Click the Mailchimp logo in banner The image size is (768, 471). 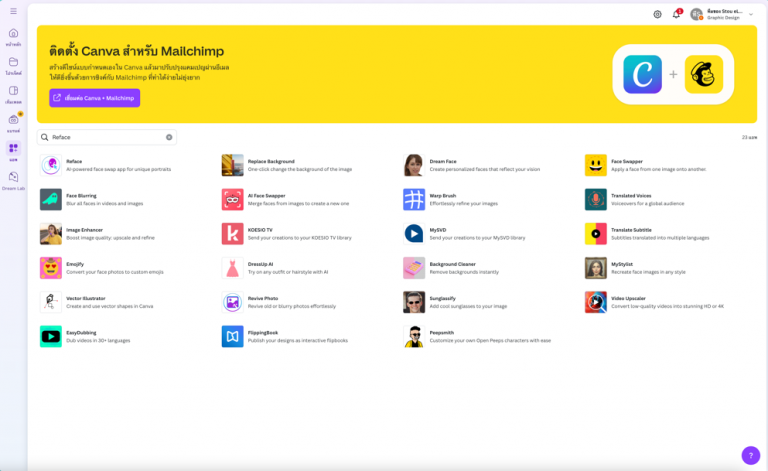click(x=703, y=74)
